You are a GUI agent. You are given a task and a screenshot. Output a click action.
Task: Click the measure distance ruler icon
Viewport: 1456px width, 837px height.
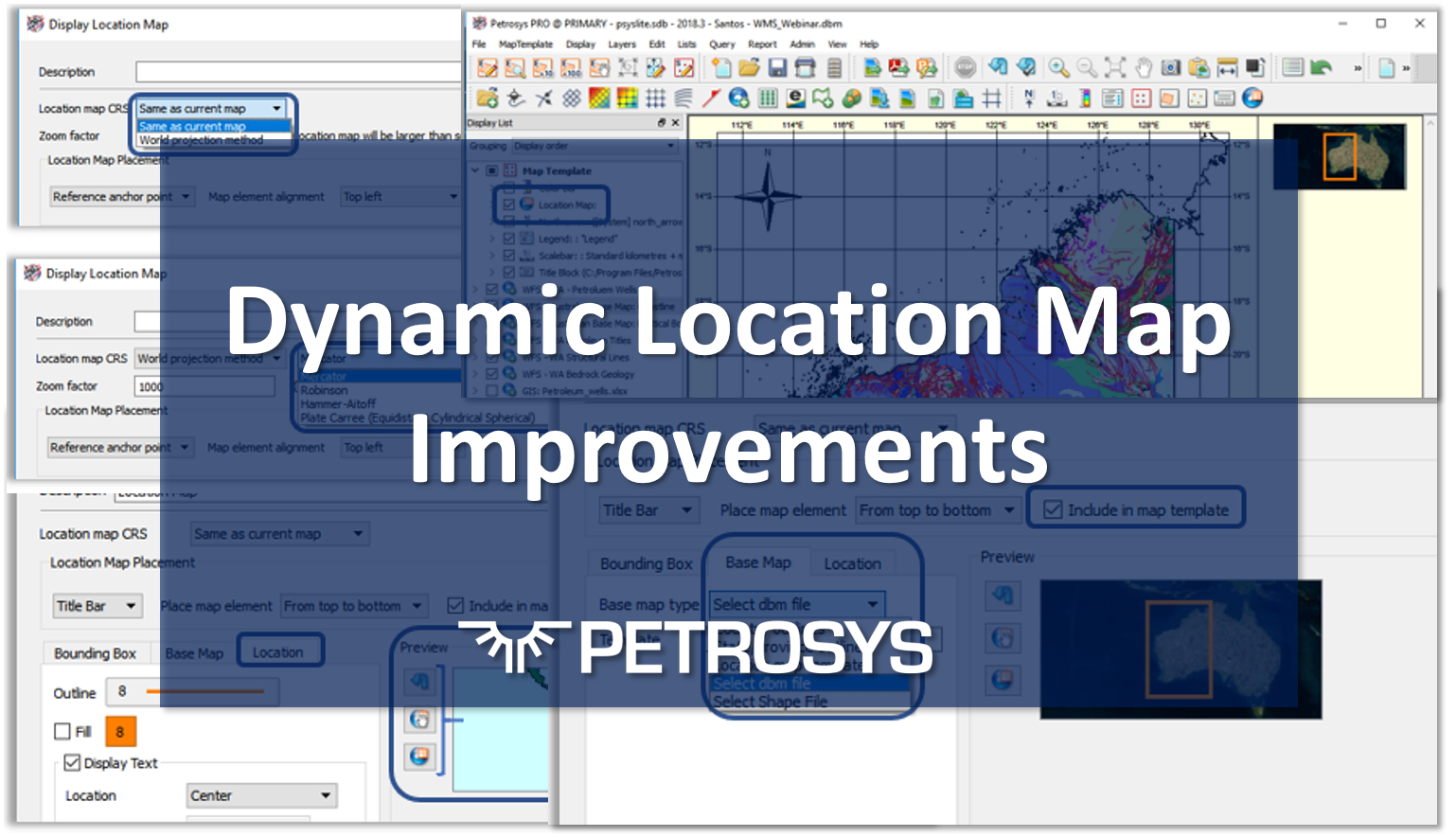point(1227,67)
